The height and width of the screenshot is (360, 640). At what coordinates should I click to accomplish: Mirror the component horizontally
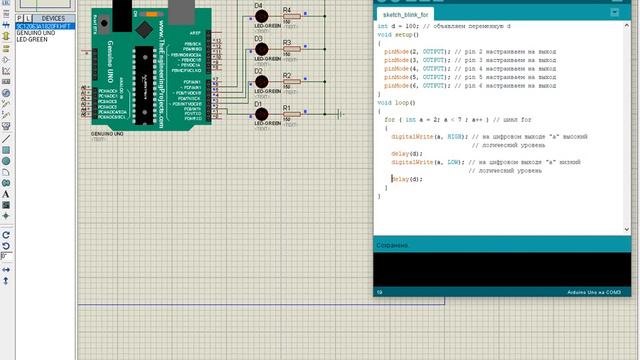tap(6, 270)
